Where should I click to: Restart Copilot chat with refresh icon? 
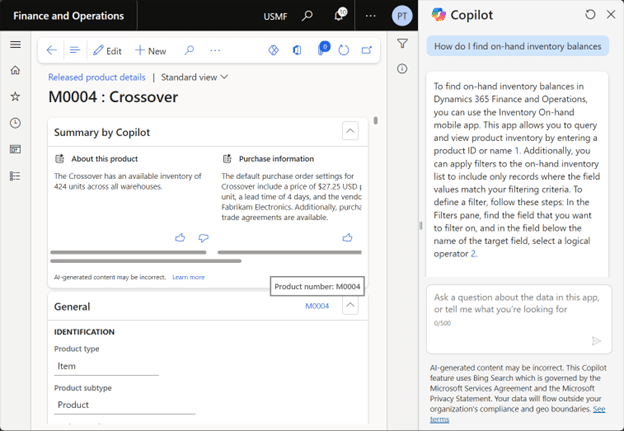590,15
